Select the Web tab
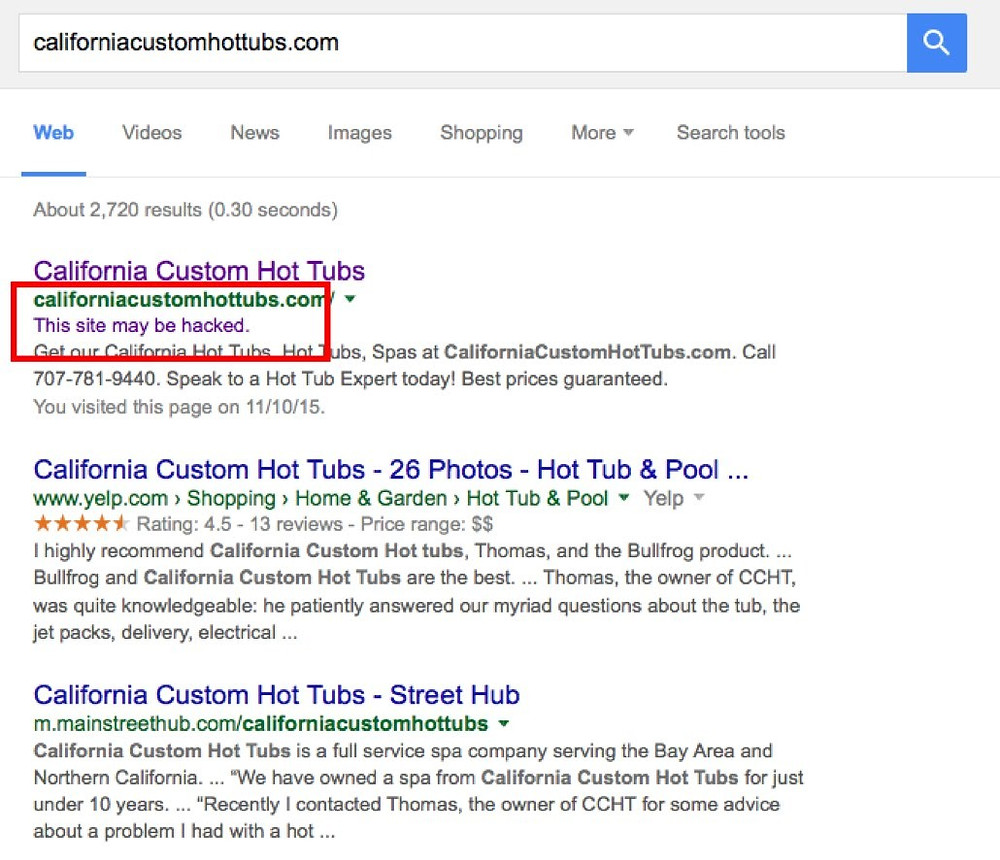The height and width of the screenshot is (860, 1000). tap(54, 133)
